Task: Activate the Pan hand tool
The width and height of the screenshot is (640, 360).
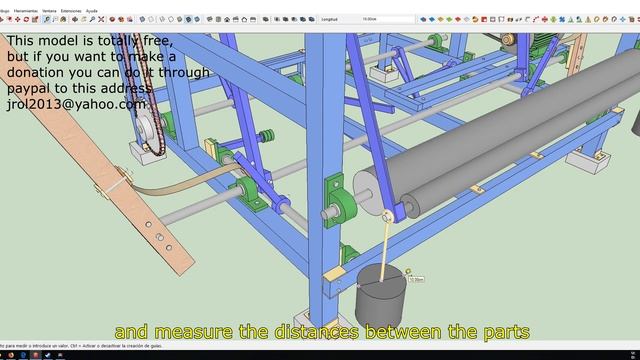Action: (x=84, y=19)
